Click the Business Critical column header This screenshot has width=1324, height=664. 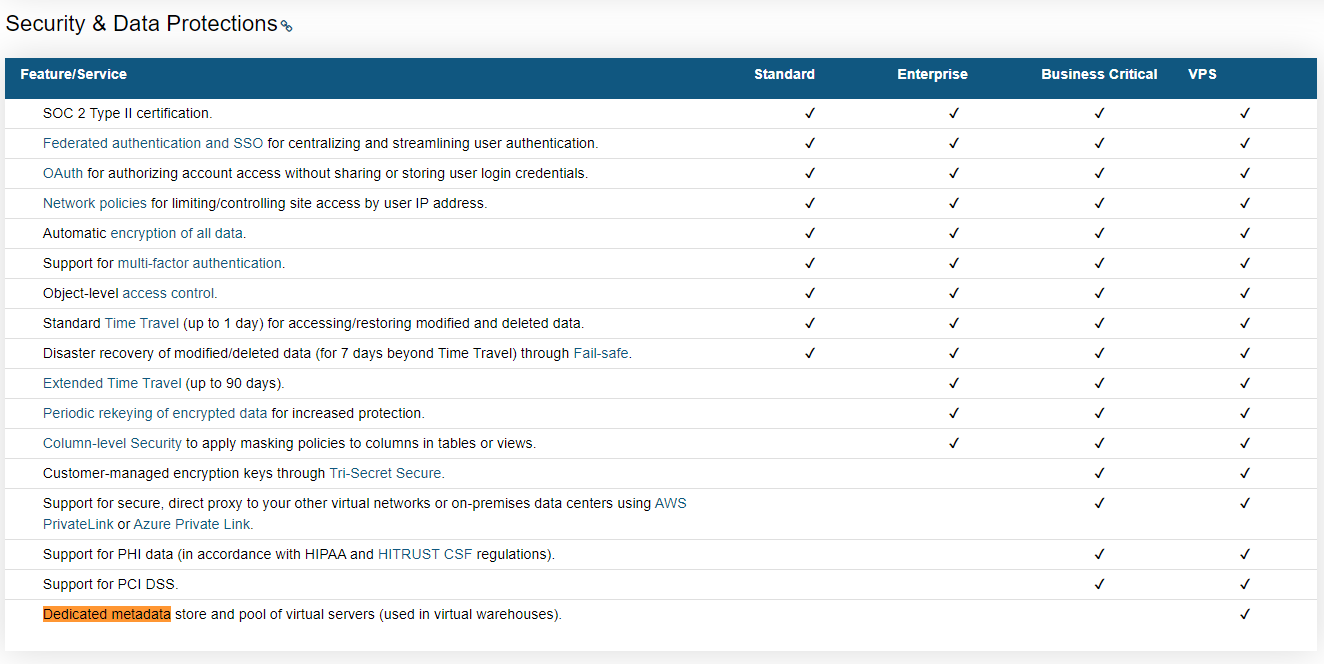1099,74
